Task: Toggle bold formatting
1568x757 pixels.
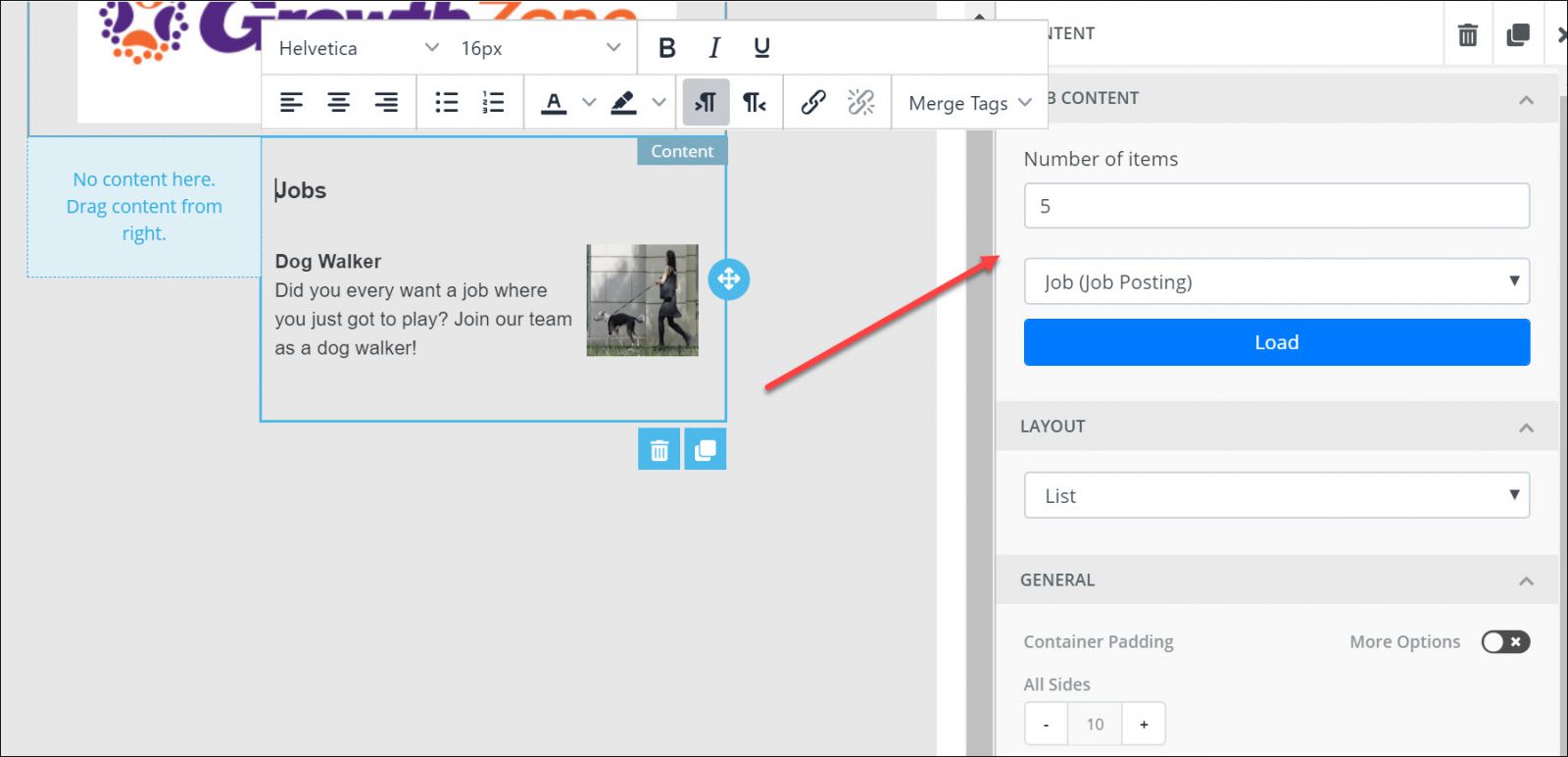Action: 666,48
